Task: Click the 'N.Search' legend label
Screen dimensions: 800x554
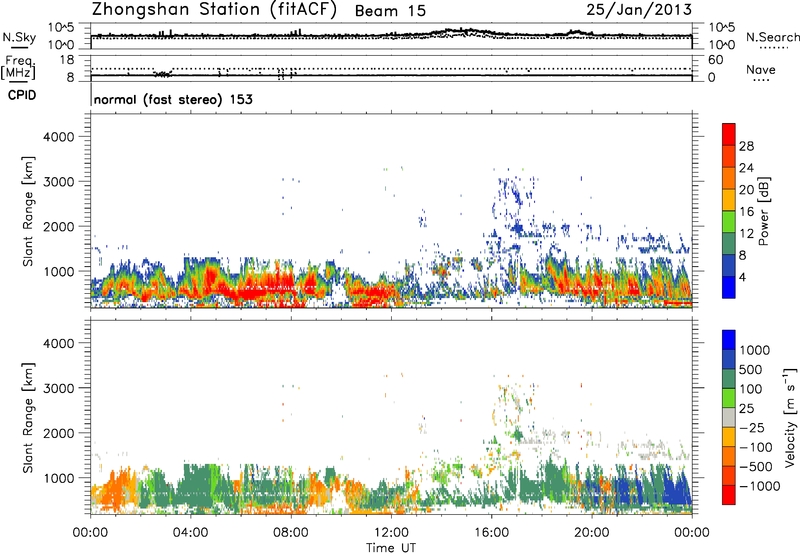Action: coord(772,37)
